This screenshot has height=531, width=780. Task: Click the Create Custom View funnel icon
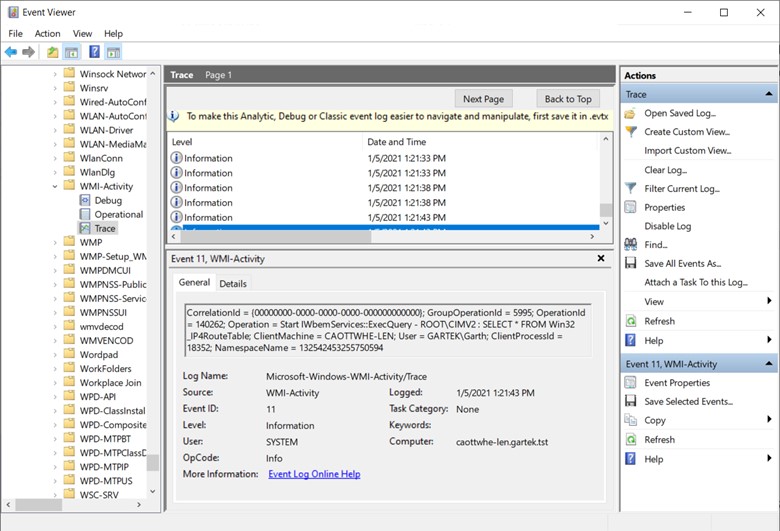click(x=630, y=132)
